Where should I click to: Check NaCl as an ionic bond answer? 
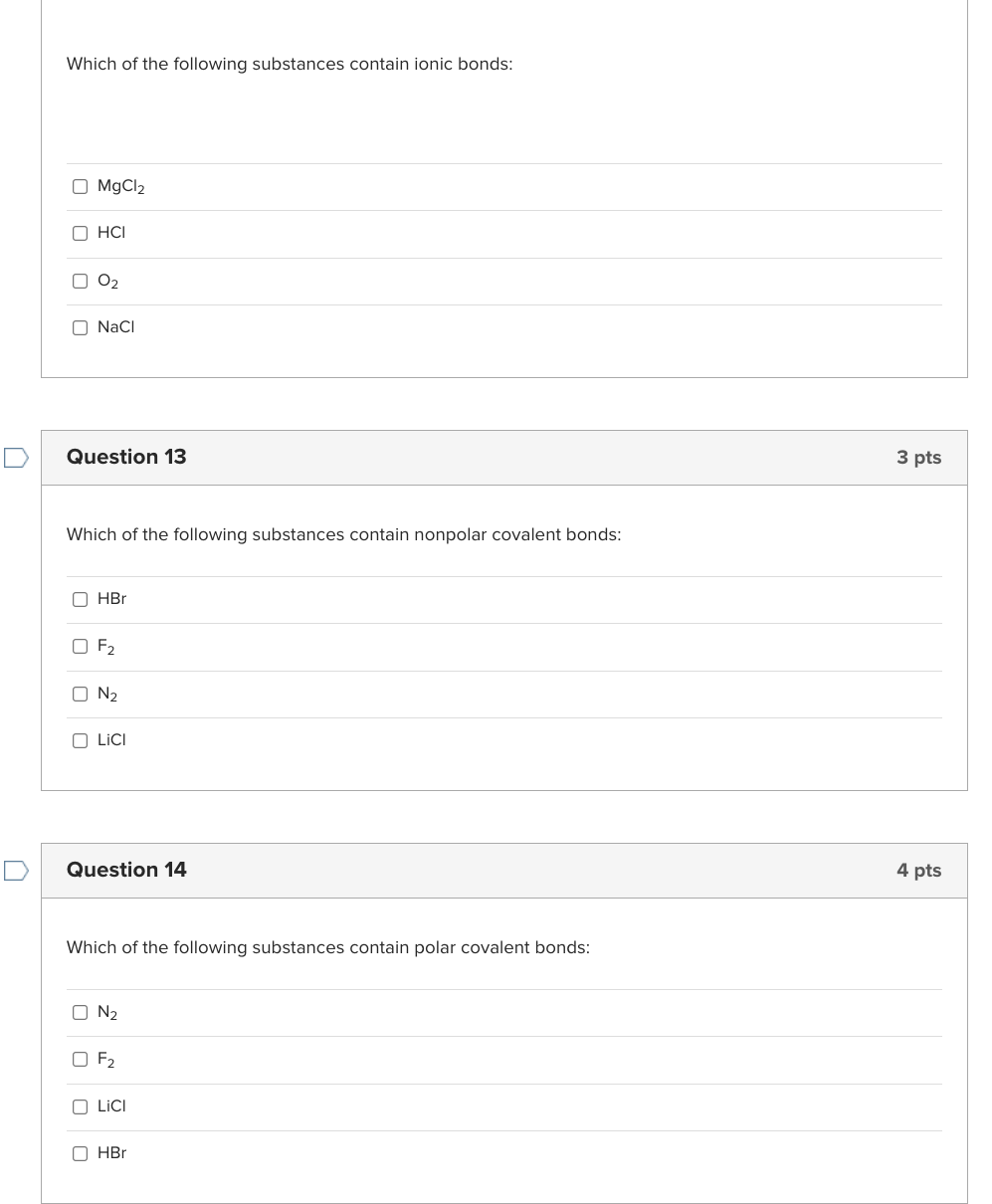click(80, 327)
